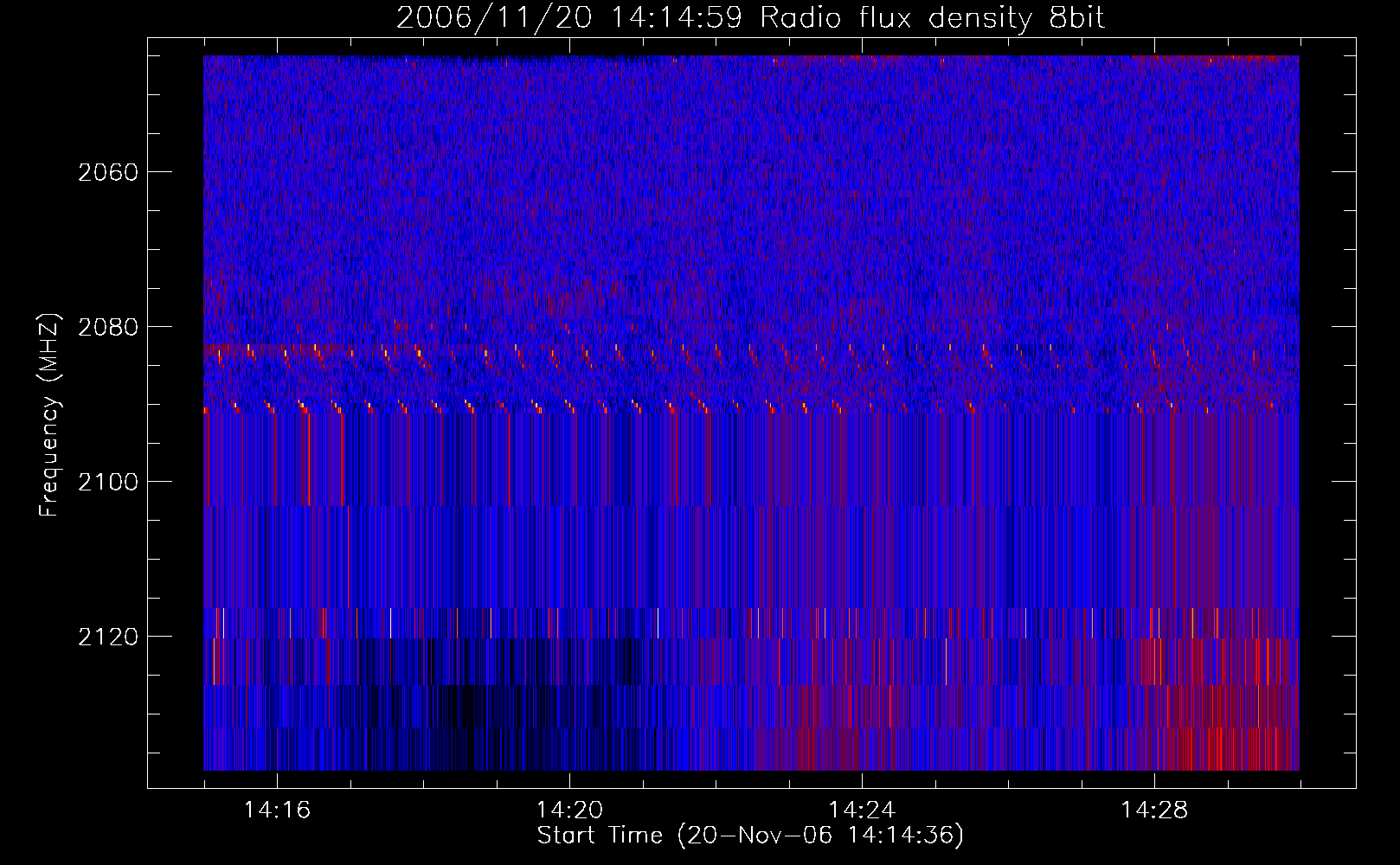
Task: Click the plot title '2006/11/20 14:14:59 Radio flux density 8bit'
Action: pos(750,17)
